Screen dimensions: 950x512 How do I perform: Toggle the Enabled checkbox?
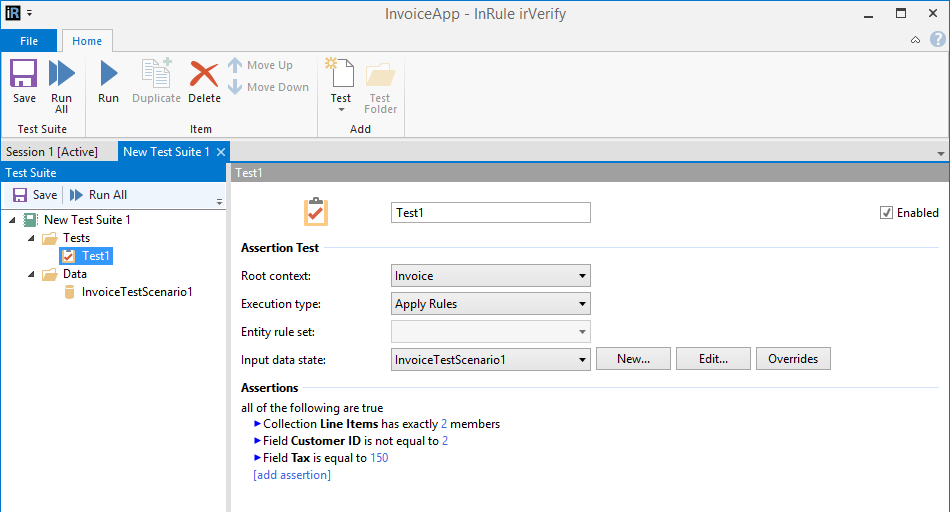coord(886,213)
